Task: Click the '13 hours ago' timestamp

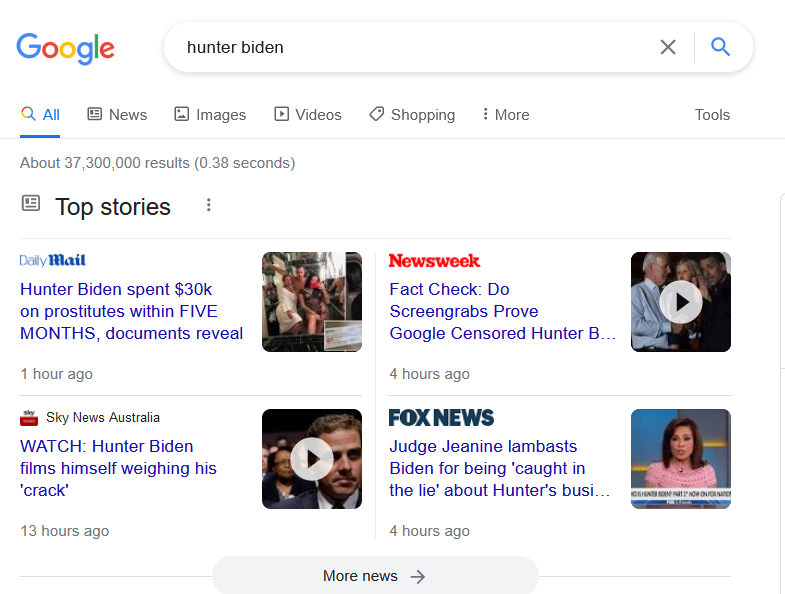Action: (x=65, y=531)
